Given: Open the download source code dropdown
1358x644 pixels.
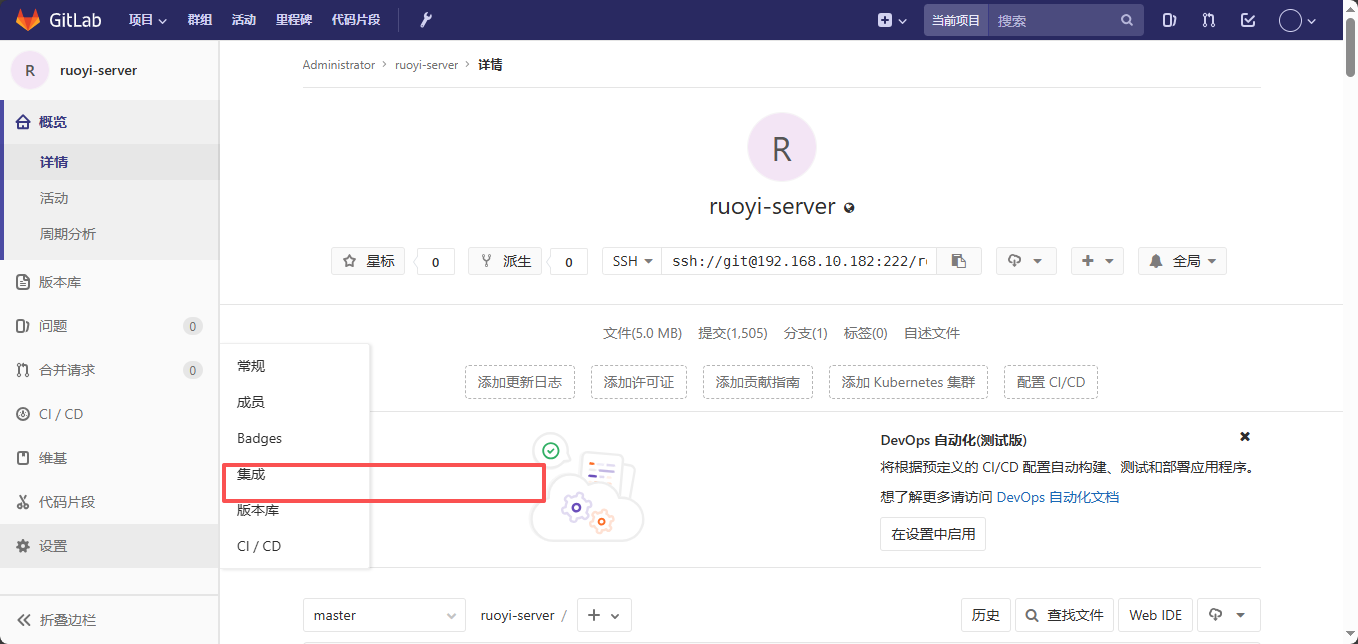Looking at the screenshot, I should tap(1026, 261).
